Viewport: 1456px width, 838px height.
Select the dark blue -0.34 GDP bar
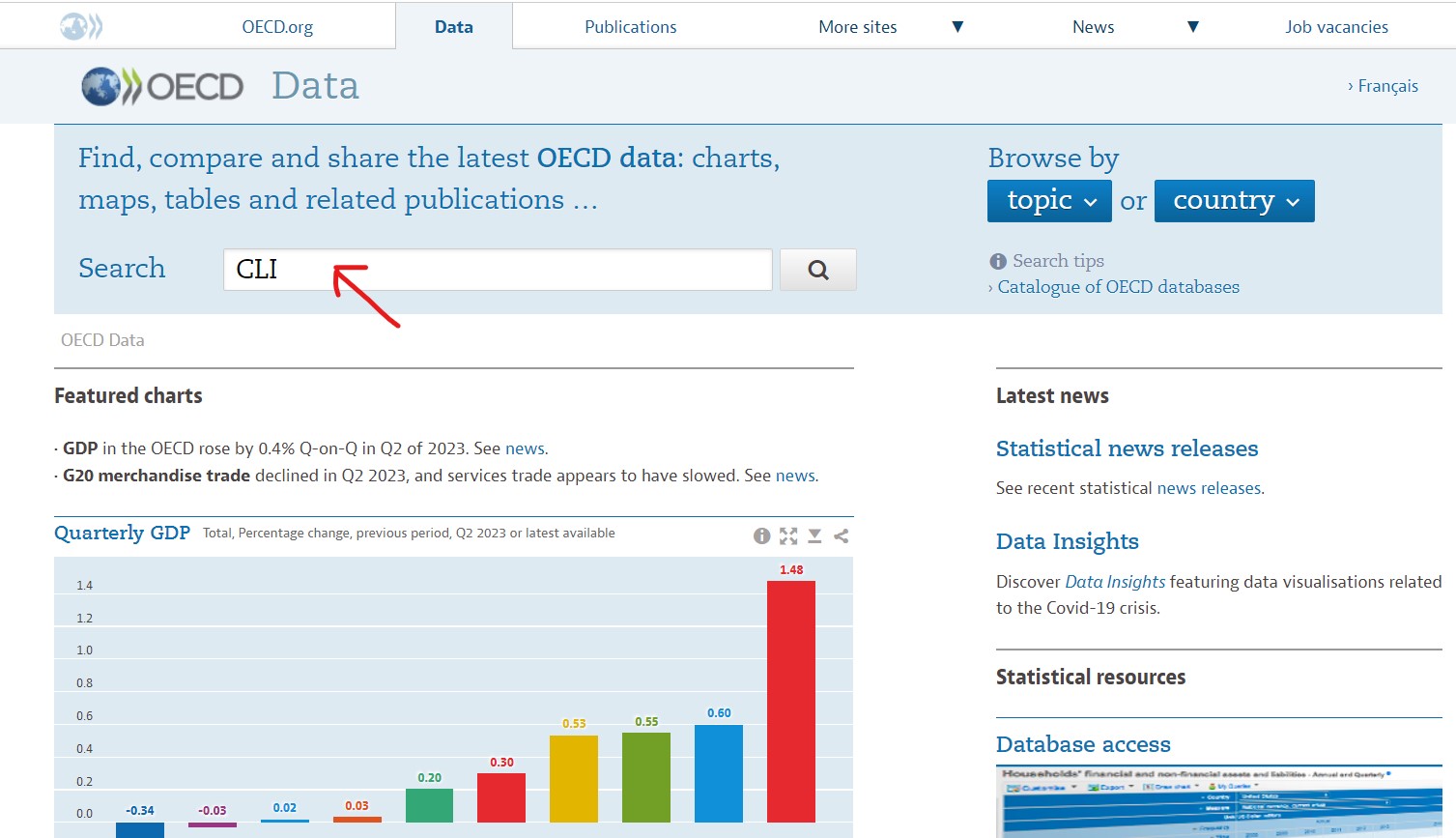[140, 829]
